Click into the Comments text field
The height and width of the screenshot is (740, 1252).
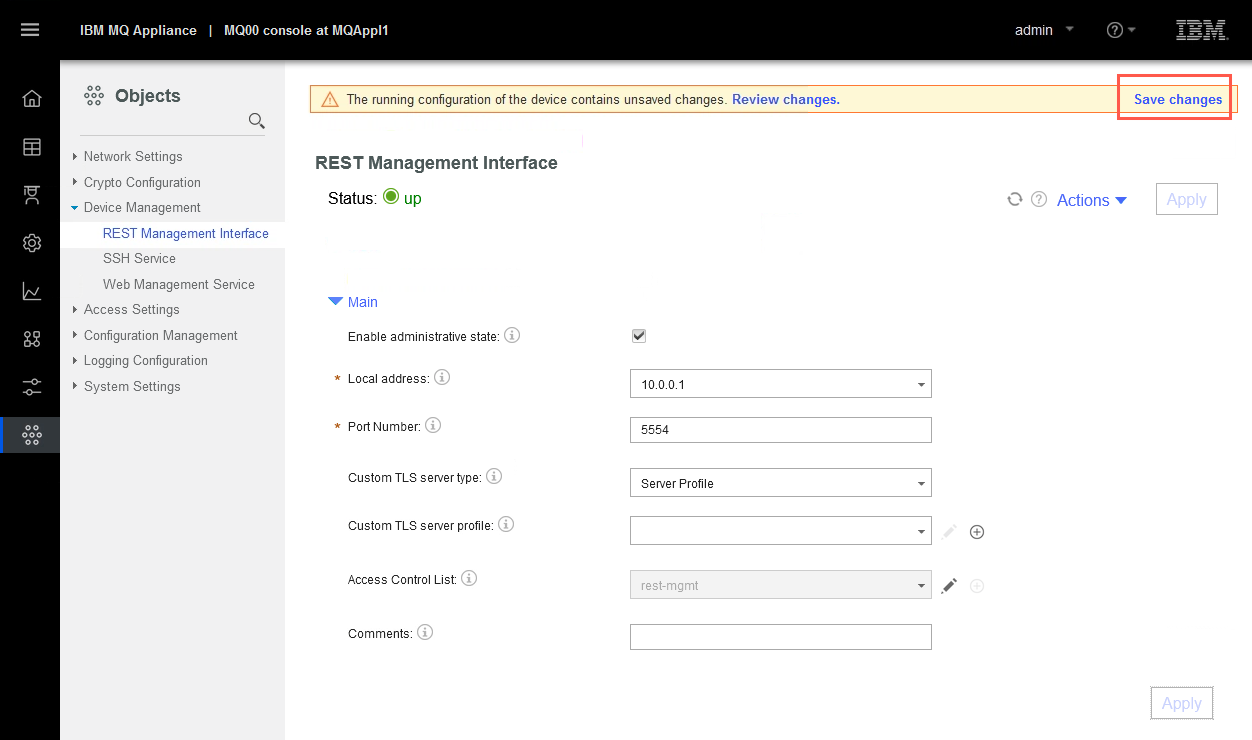coord(781,637)
